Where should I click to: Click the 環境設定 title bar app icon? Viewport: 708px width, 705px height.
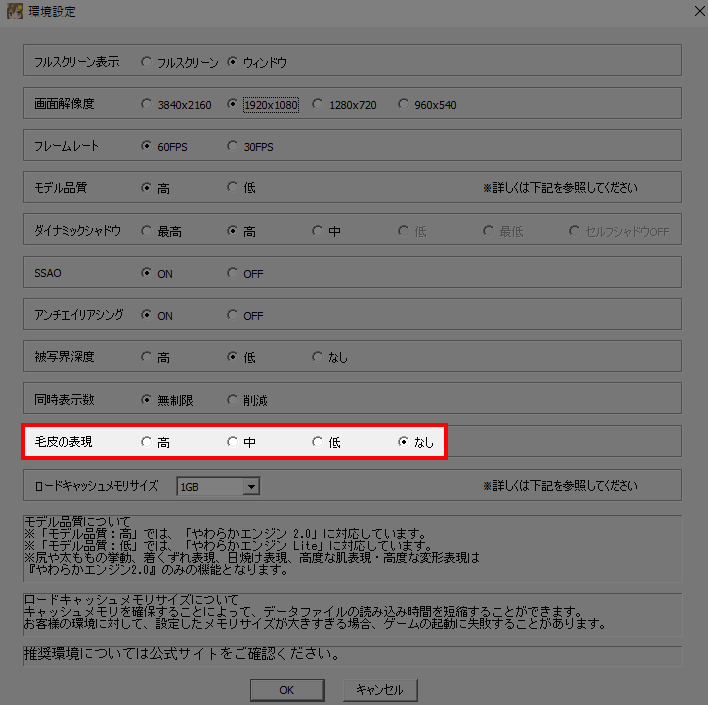16,12
